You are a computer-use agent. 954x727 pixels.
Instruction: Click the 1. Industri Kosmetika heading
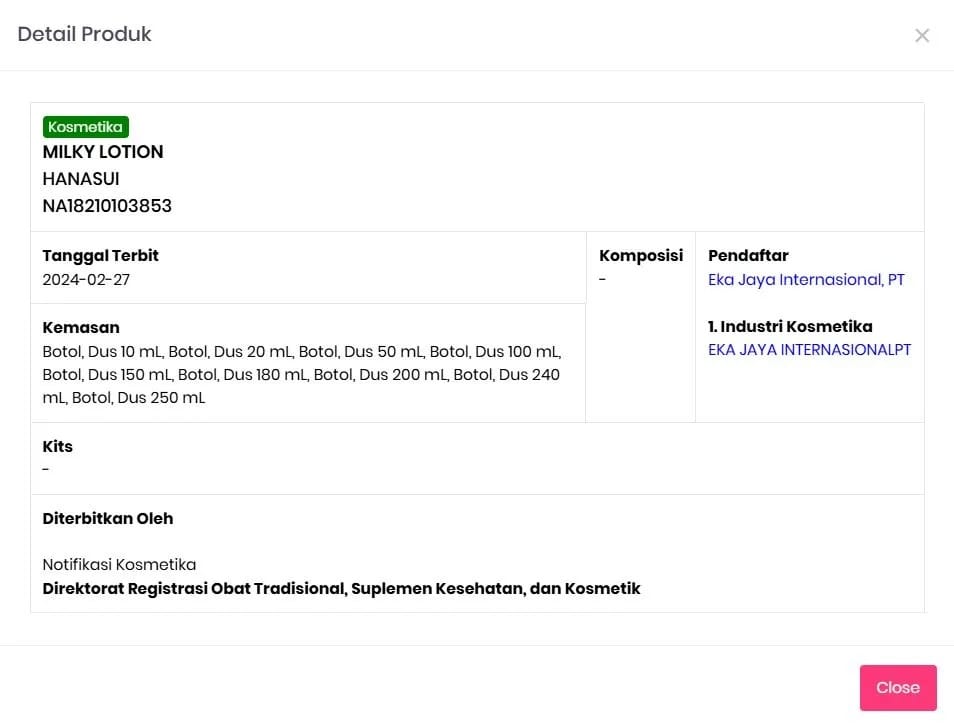tap(790, 327)
